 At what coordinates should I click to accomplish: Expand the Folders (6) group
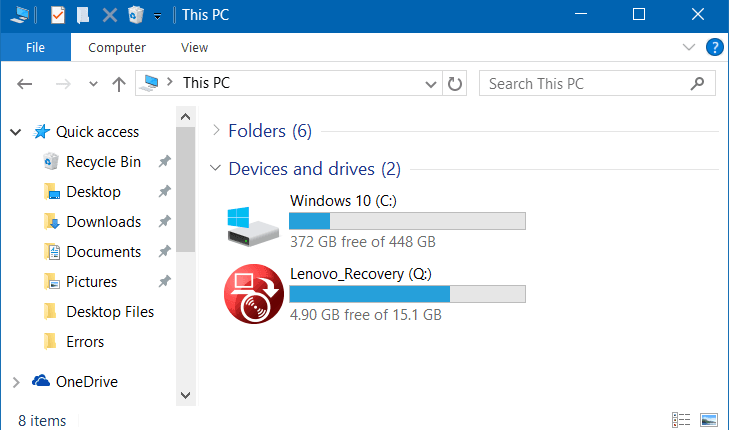click(217, 131)
